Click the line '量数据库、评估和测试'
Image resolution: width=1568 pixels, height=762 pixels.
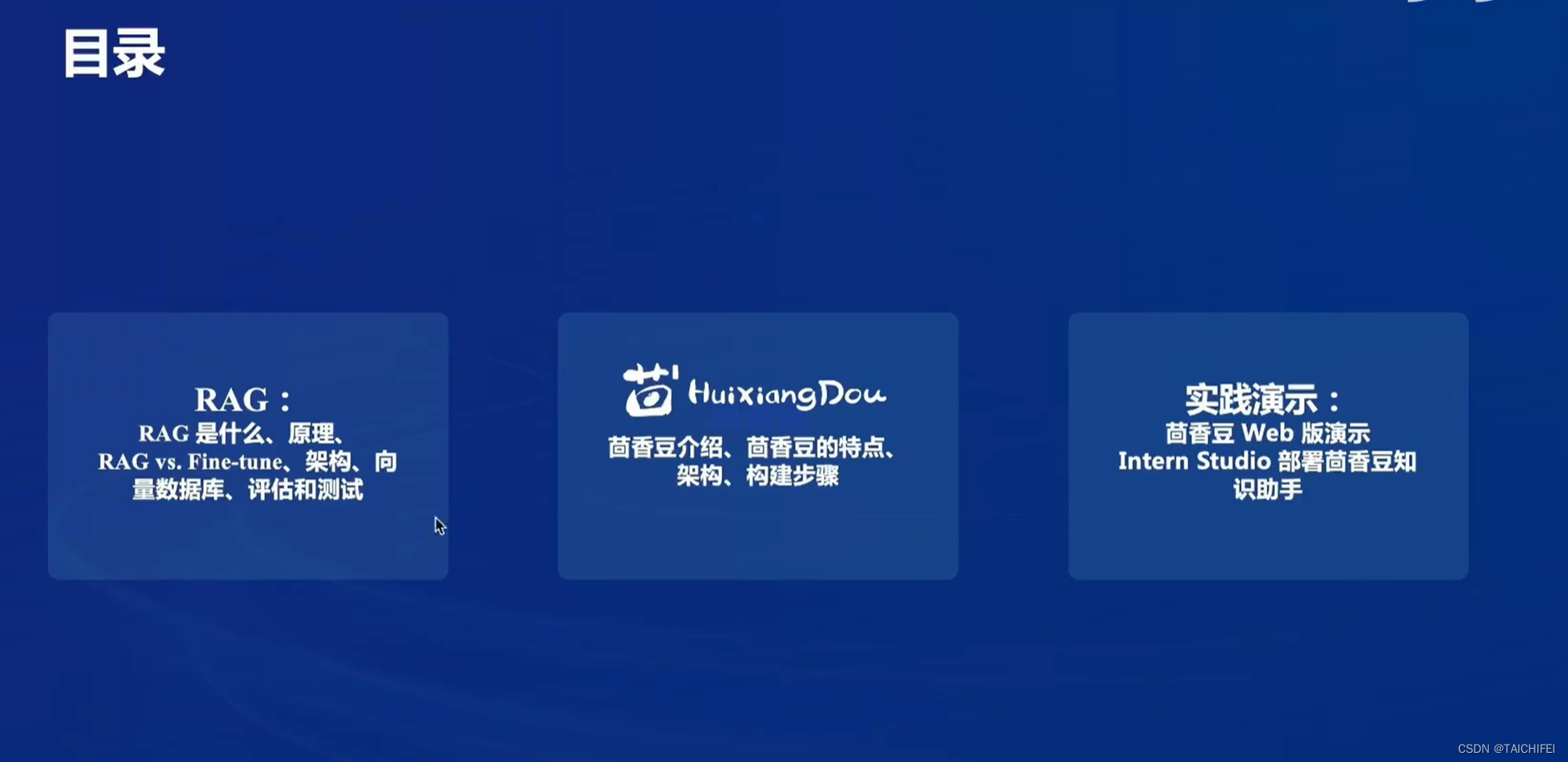click(x=247, y=490)
